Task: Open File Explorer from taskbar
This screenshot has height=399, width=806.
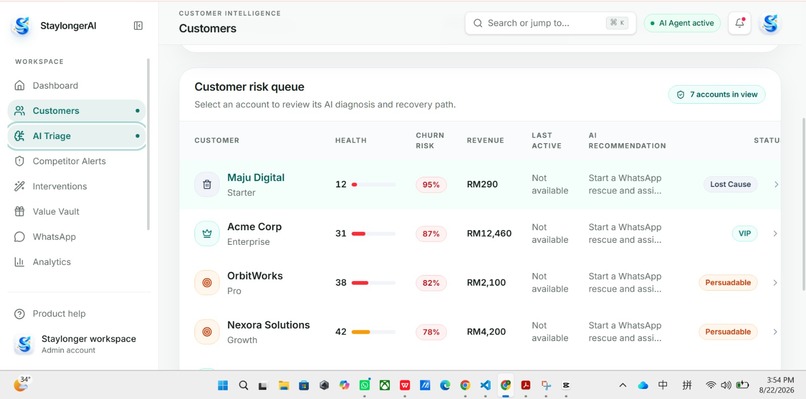Action: (x=283, y=385)
